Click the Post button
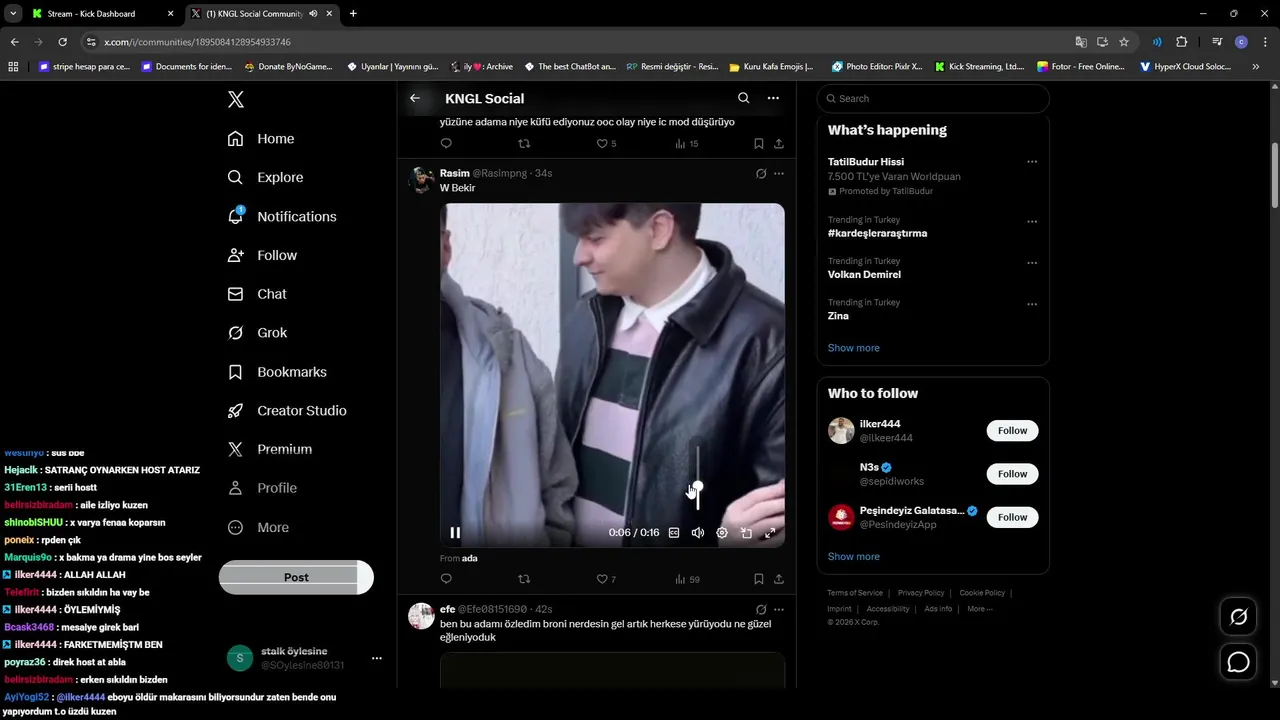1280x720 pixels. click(296, 577)
